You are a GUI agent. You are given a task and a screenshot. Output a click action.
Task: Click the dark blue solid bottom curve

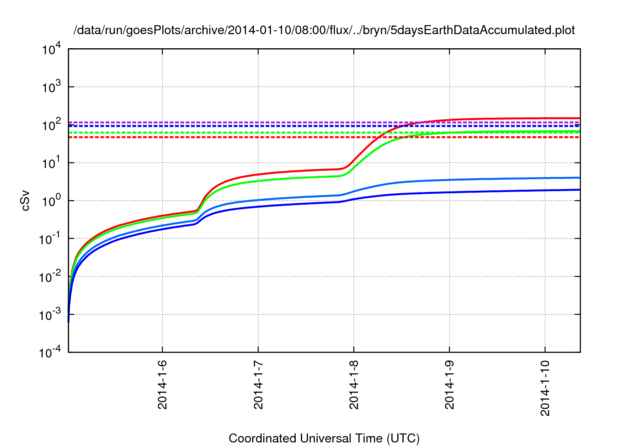point(450,192)
